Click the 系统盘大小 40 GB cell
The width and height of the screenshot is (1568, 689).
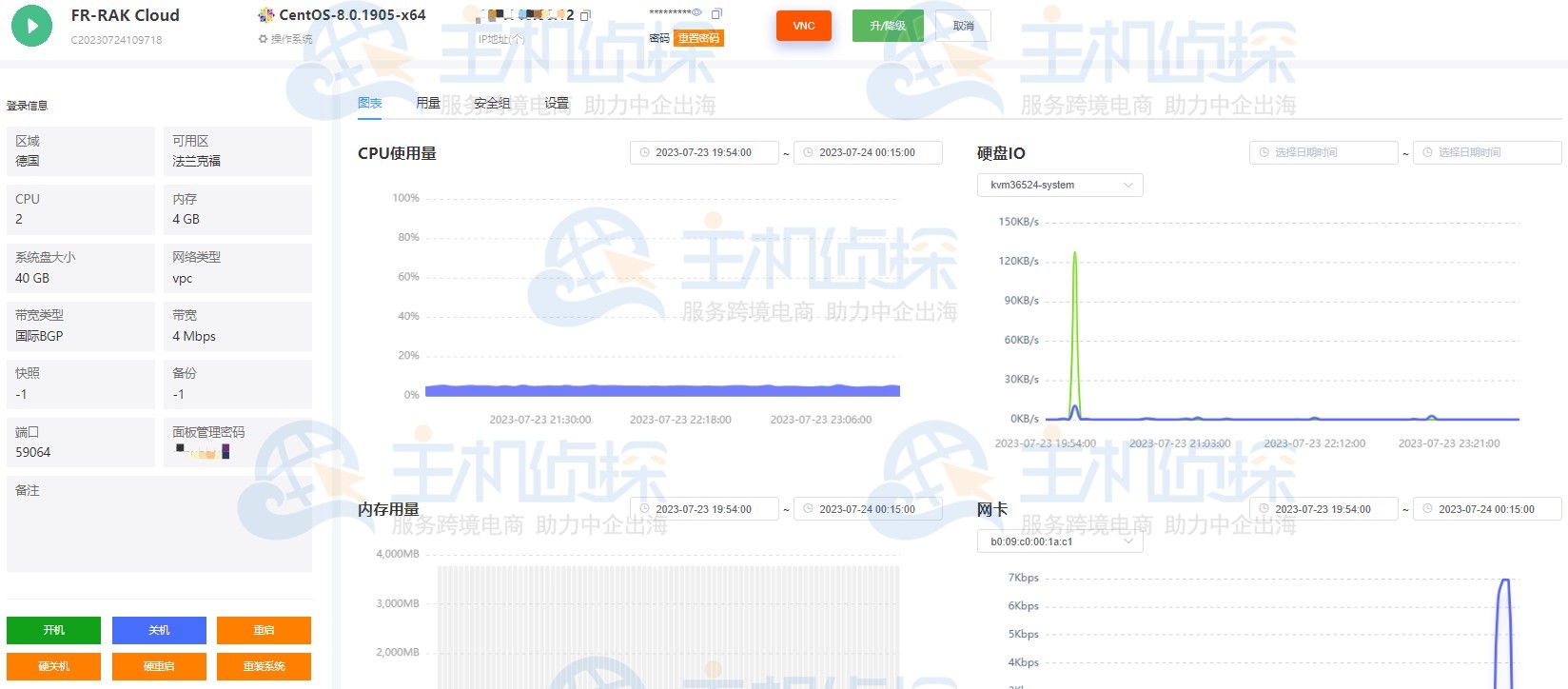coord(81,267)
